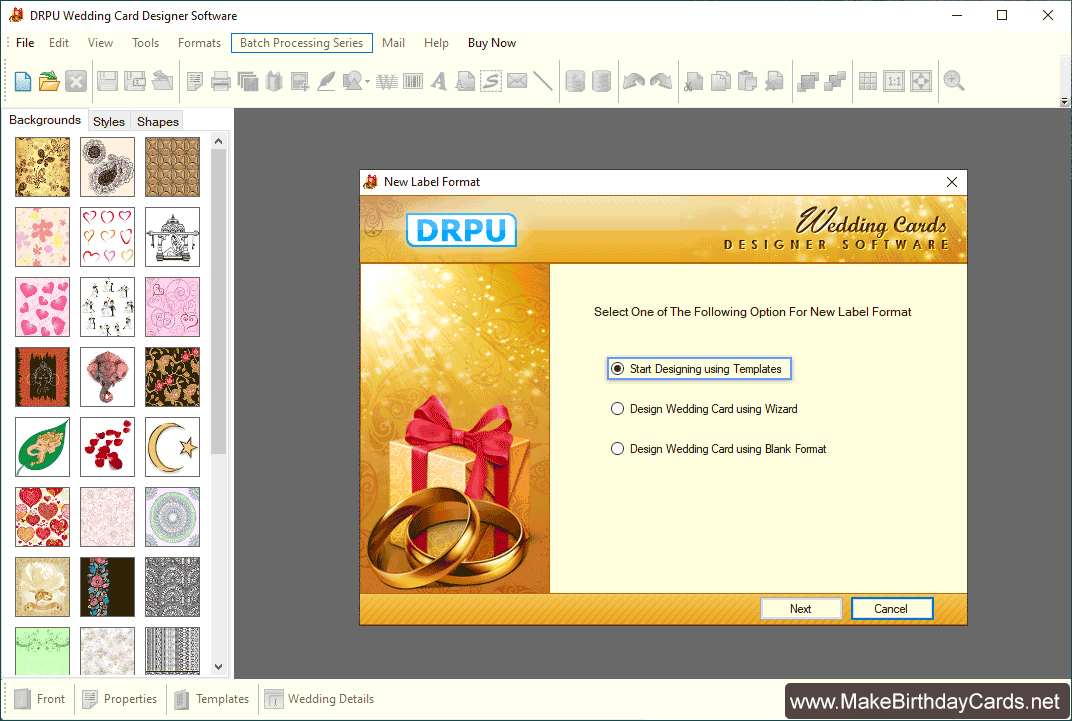The width and height of the screenshot is (1072, 721).
Task: Switch to the Backgrounds tab
Action: coord(45,120)
